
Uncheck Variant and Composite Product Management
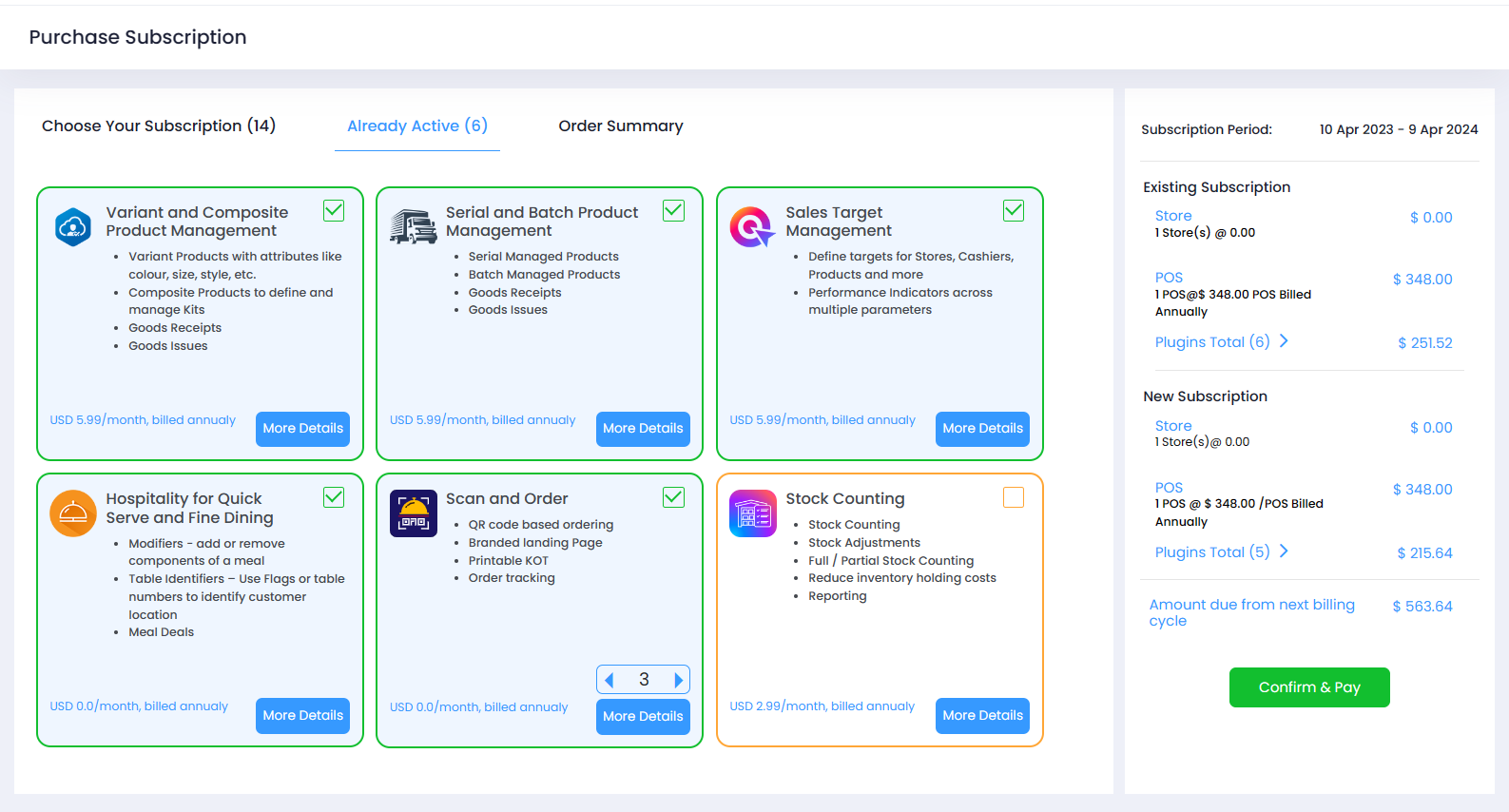pyautogui.click(x=334, y=211)
